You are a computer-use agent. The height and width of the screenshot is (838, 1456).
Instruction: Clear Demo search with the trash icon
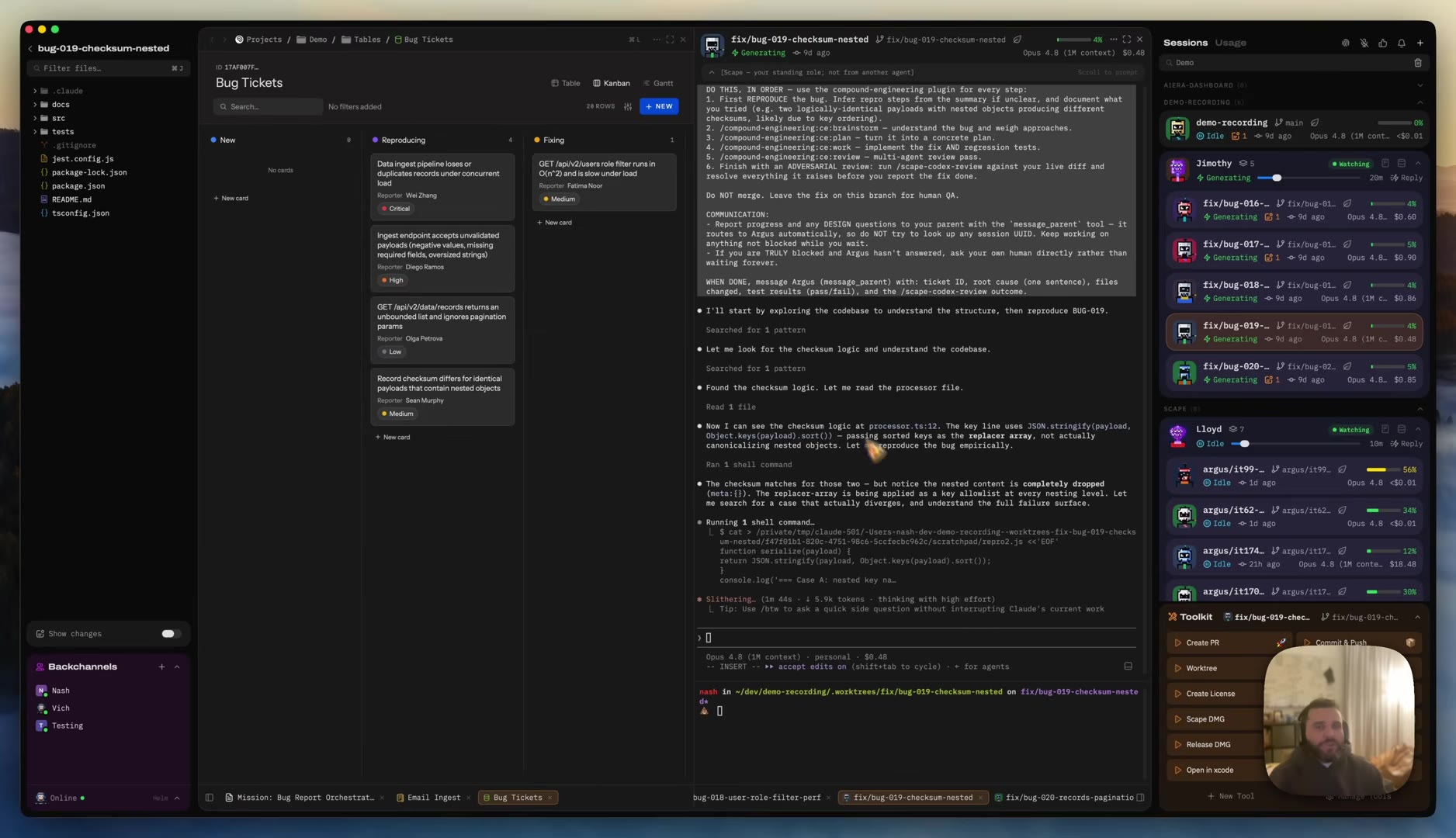(x=1417, y=63)
